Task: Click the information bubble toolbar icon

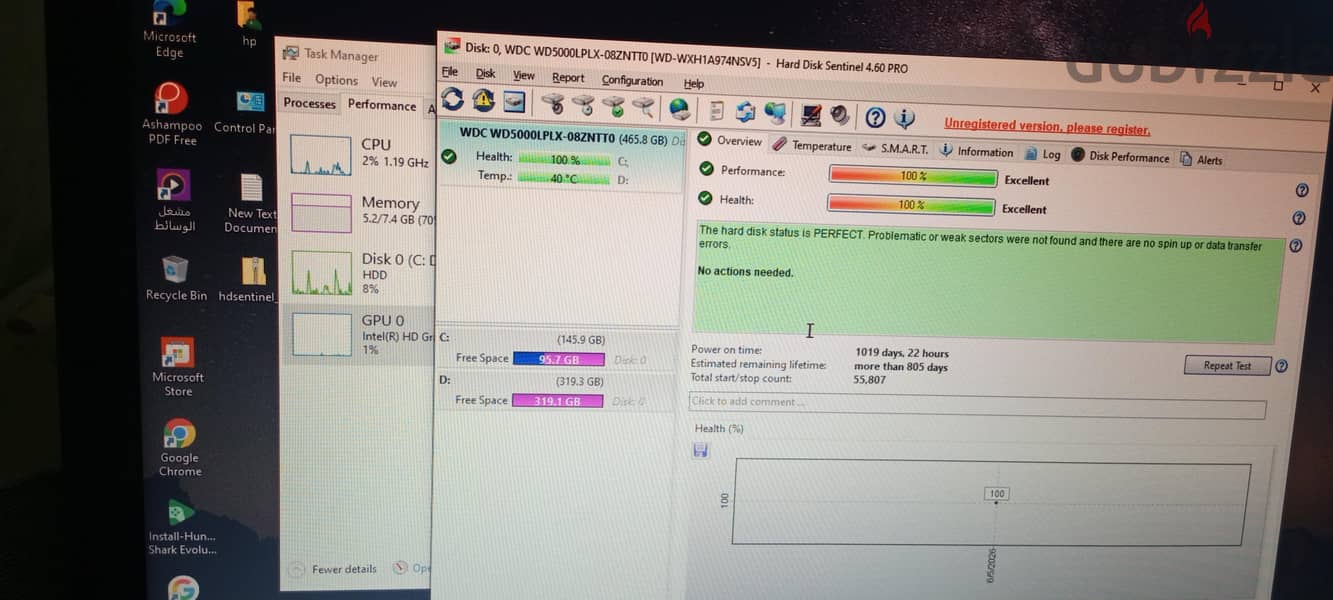Action: tap(905, 118)
